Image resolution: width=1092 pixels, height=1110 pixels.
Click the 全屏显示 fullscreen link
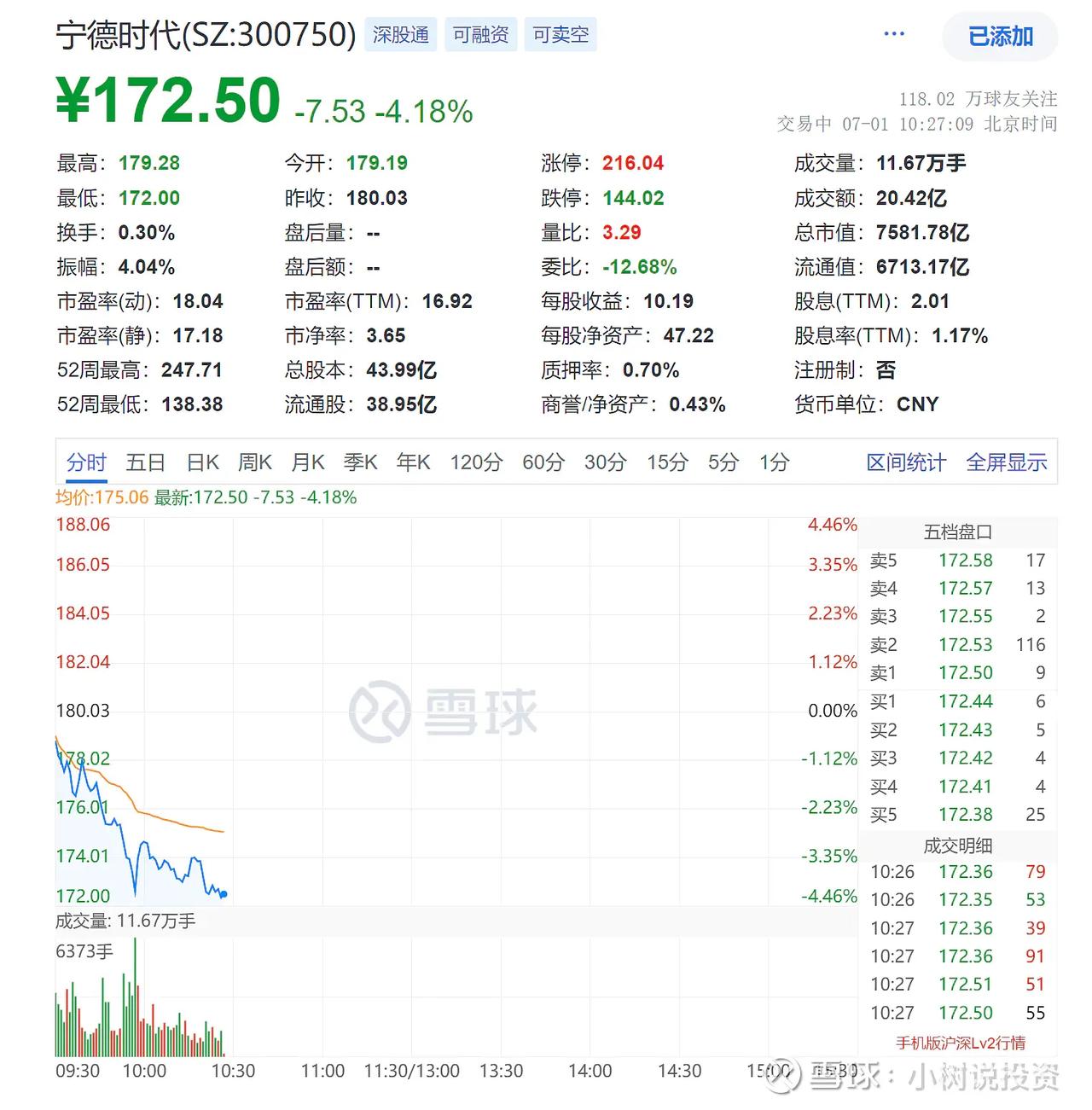coord(1007,462)
